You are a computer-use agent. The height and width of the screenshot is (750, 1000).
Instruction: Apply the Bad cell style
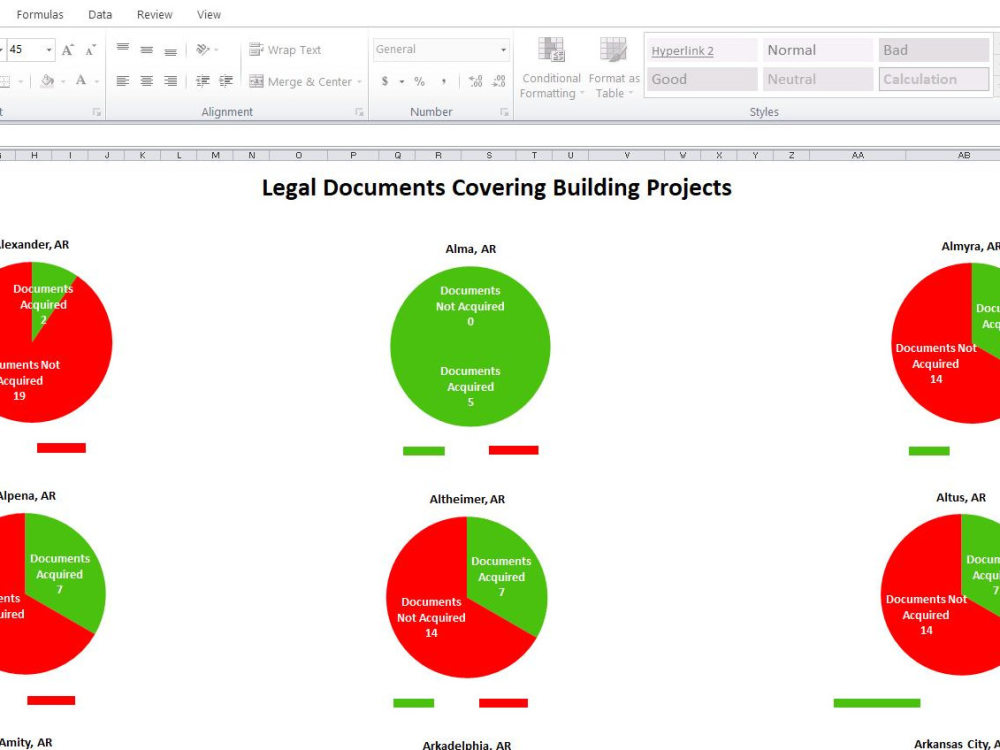point(934,50)
